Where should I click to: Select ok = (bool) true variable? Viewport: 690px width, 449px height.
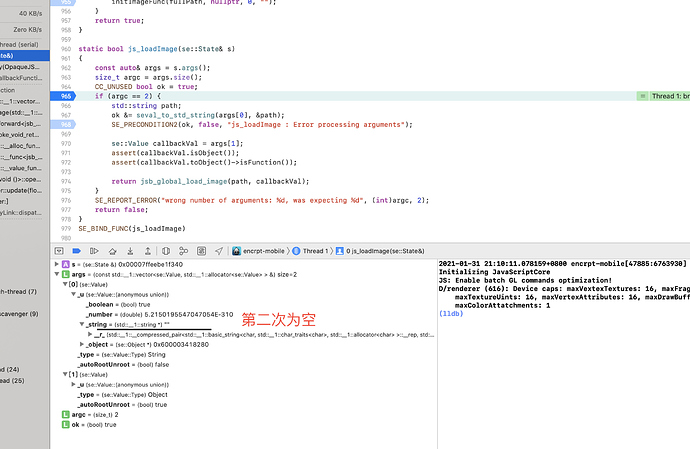tap(94, 425)
